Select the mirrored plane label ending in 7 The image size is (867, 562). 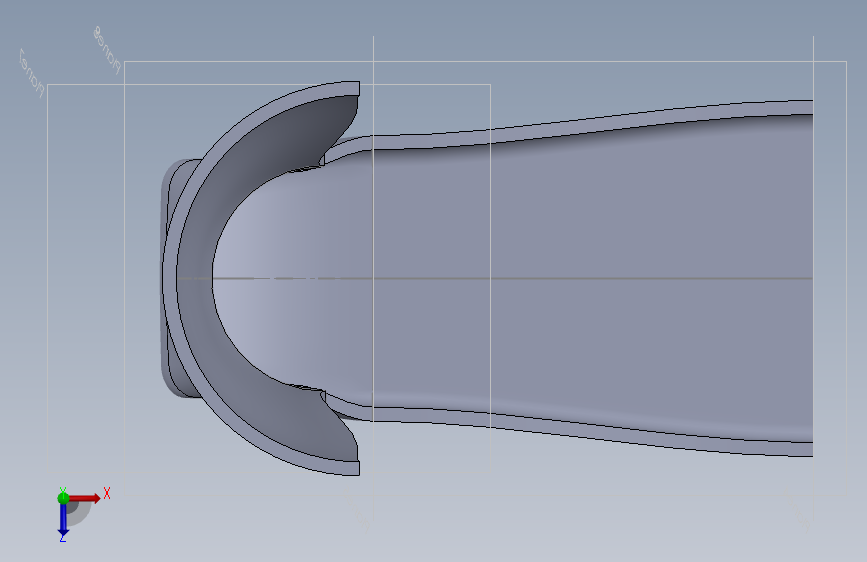(x=32, y=73)
